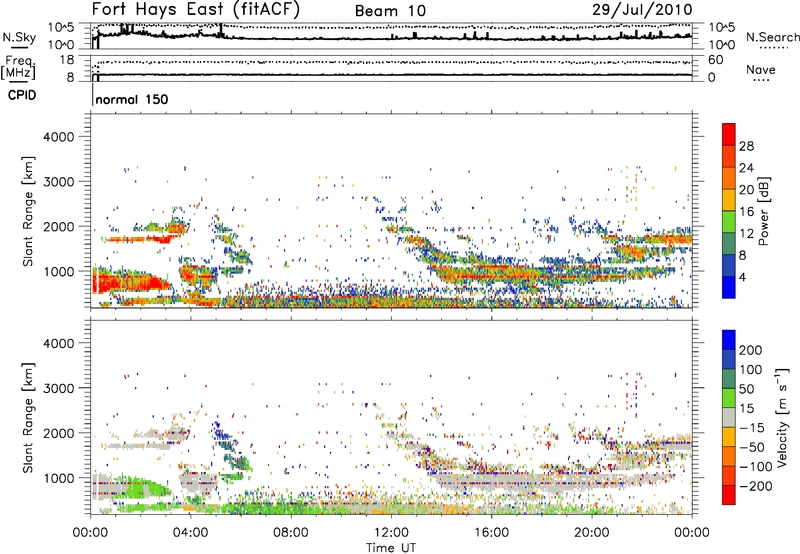Click the "N.Sky" legend label
The height and width of the screenshot is (554, 800).
click(19, 37)
